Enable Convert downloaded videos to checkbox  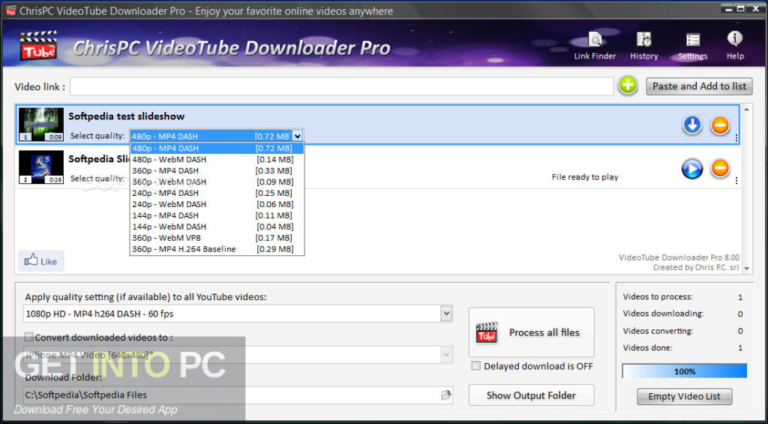point(29,337)
